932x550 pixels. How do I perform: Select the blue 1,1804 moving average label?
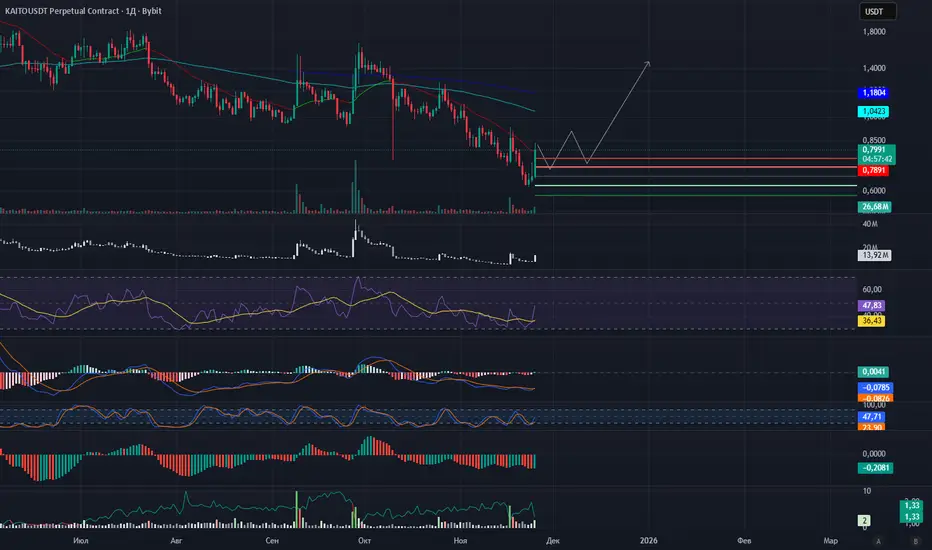[873, 93]
